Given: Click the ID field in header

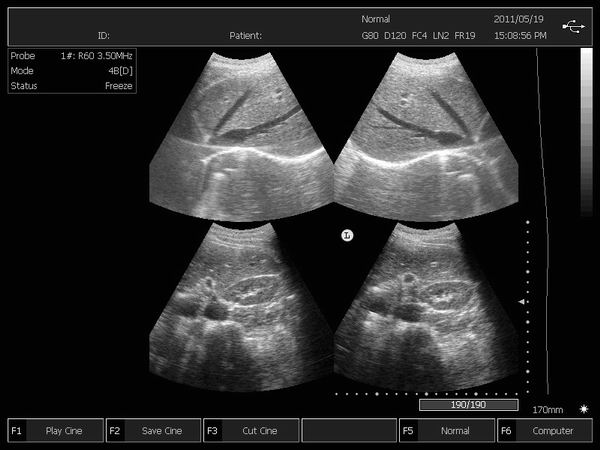Looking at the screenshot, I should point(104,35).
